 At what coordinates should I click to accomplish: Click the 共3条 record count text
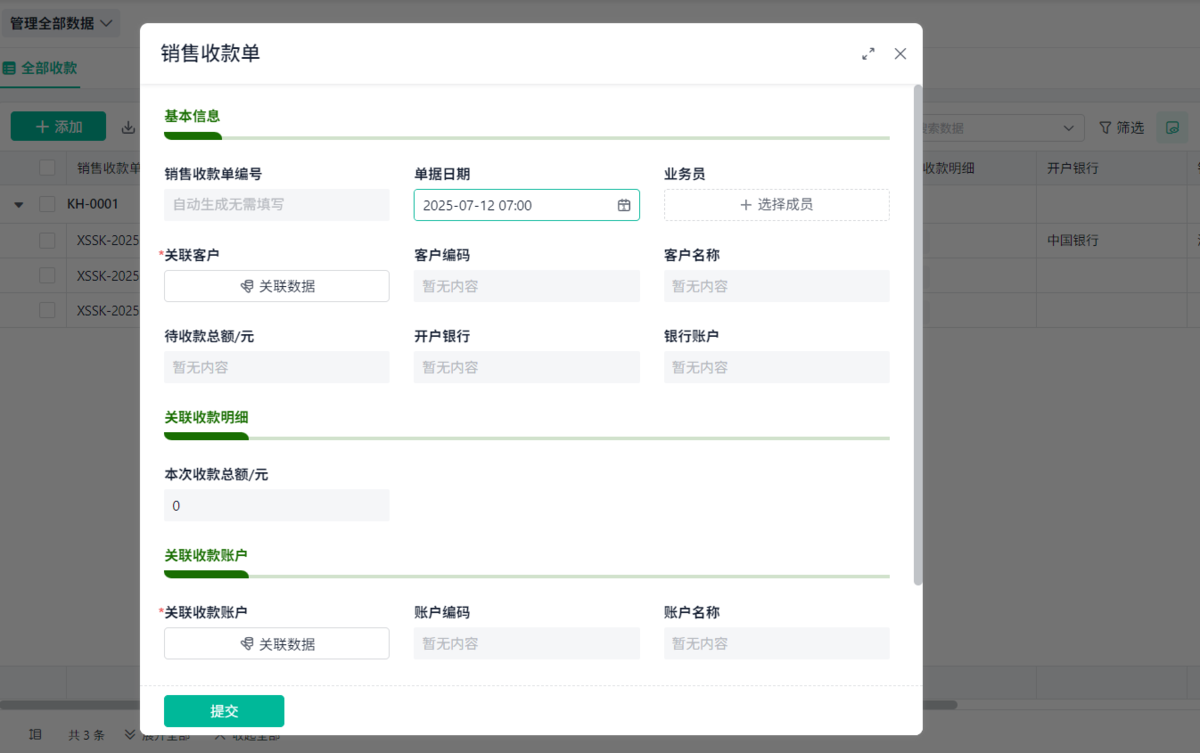point(86,735)
